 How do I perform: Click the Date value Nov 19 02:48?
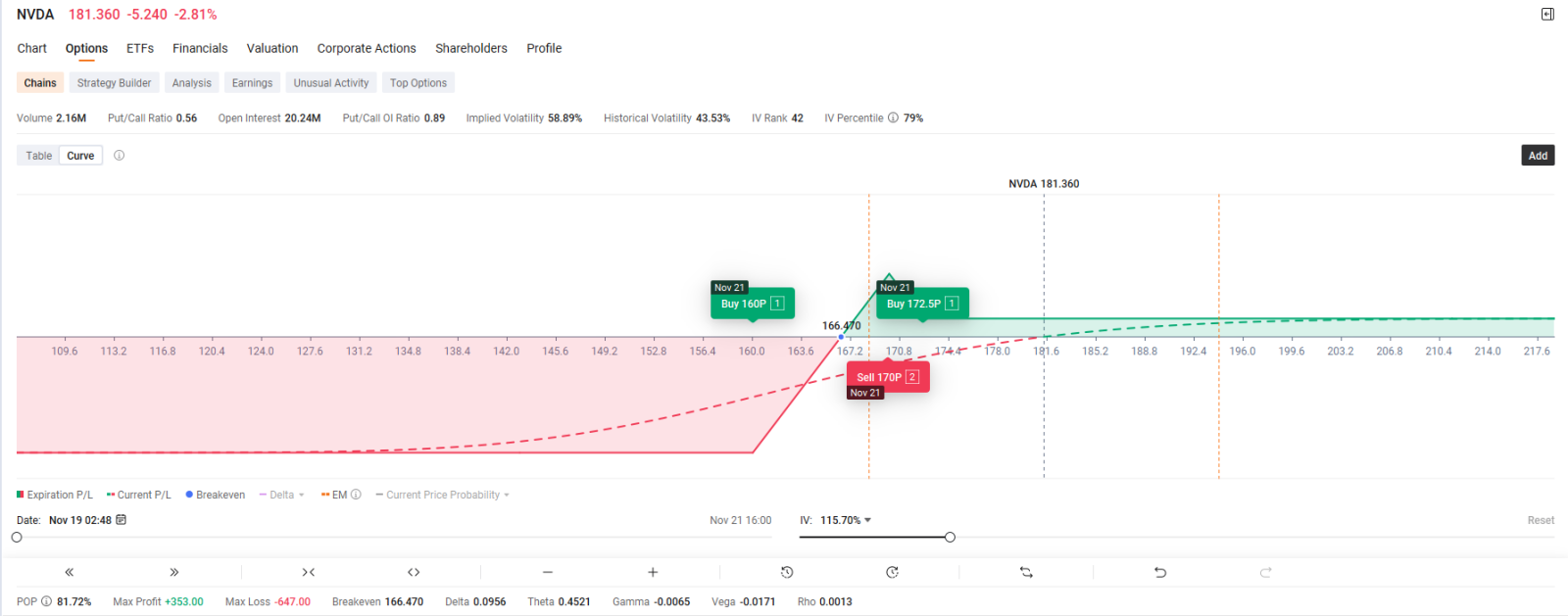pyautogui.click(x=80, y=520)
